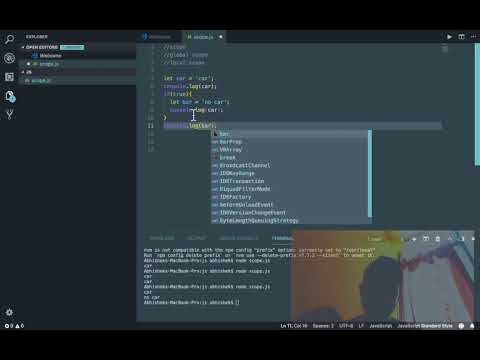480x360 pixels.
Task: Select Welcome under Open Editors
Action: pos(77,56)
